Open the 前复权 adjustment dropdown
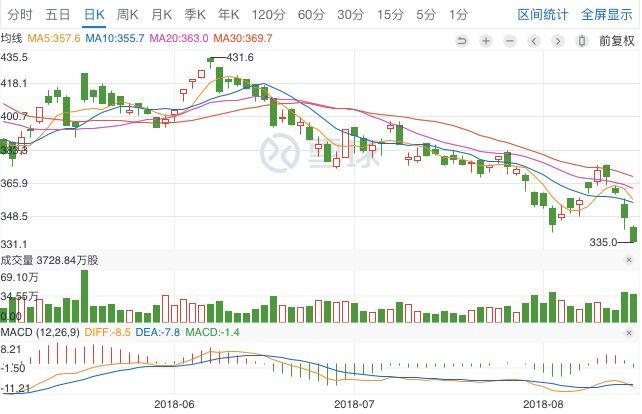Screen dimensions: 642x414 point(617,41)
